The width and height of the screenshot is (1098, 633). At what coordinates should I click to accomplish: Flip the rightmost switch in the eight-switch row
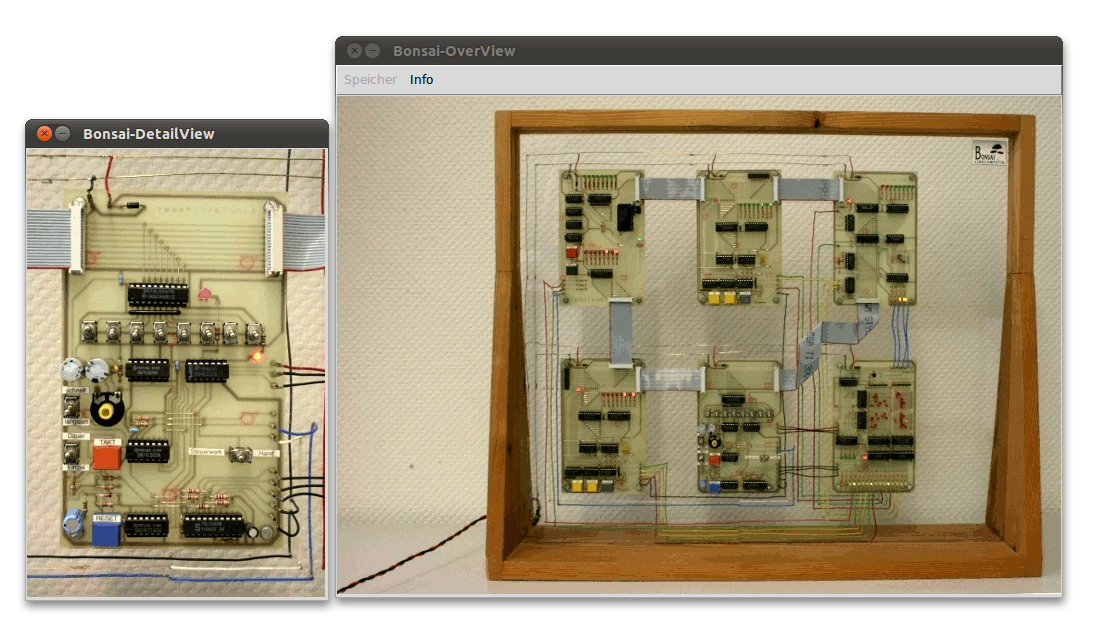256,331
